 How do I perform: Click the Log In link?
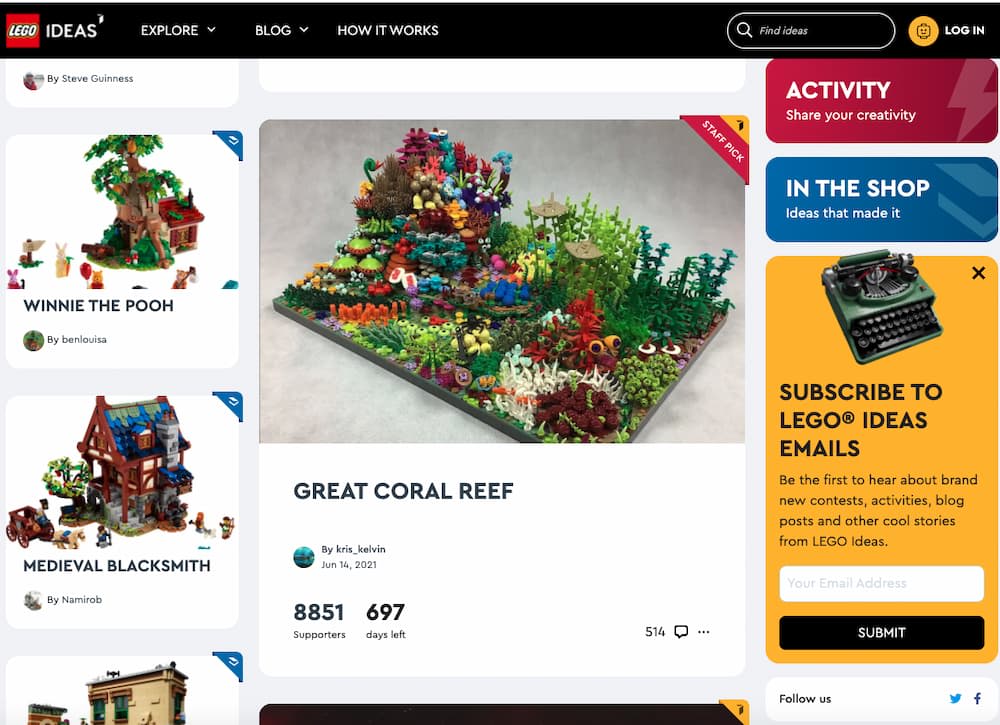pos(964,30)
